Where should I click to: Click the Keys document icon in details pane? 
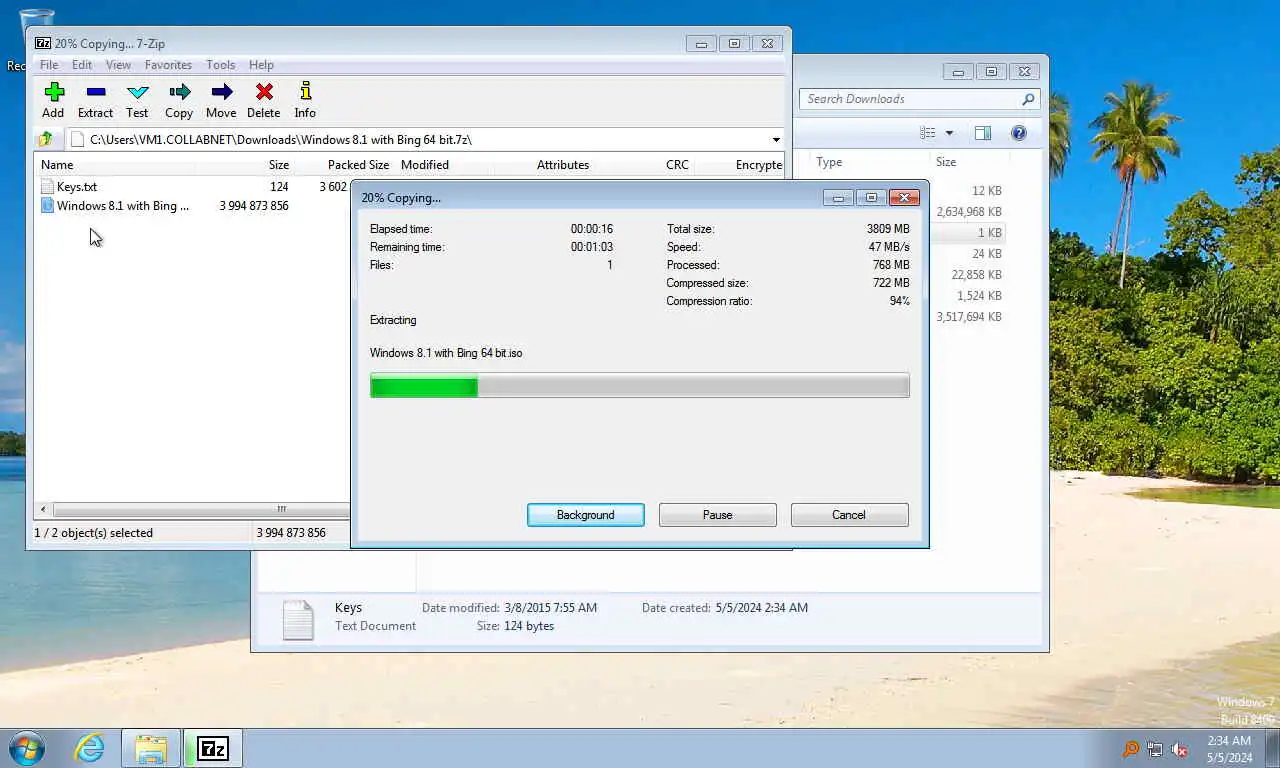pos(298,619)
